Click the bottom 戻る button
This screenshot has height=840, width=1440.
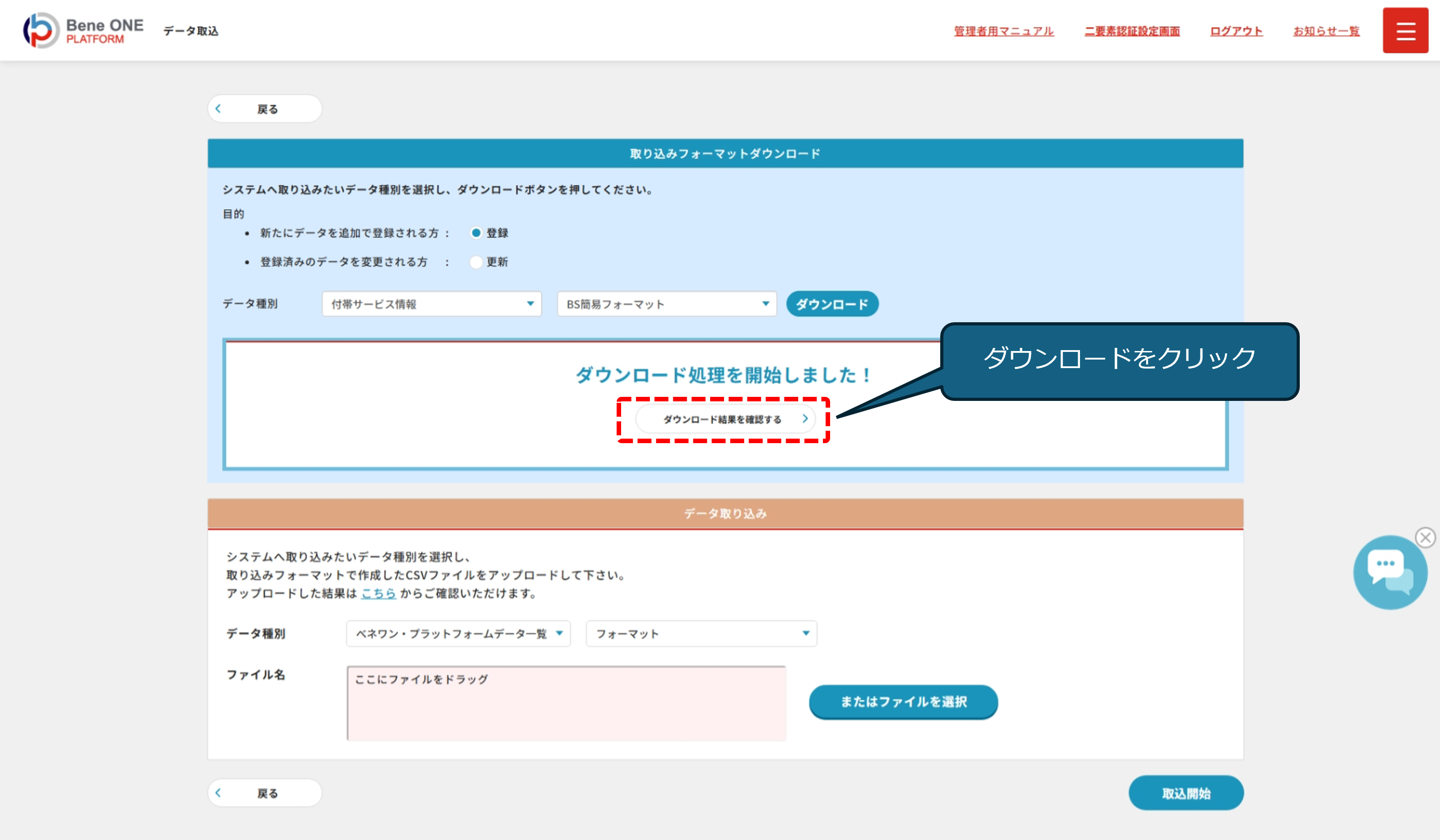coord(265,792)
